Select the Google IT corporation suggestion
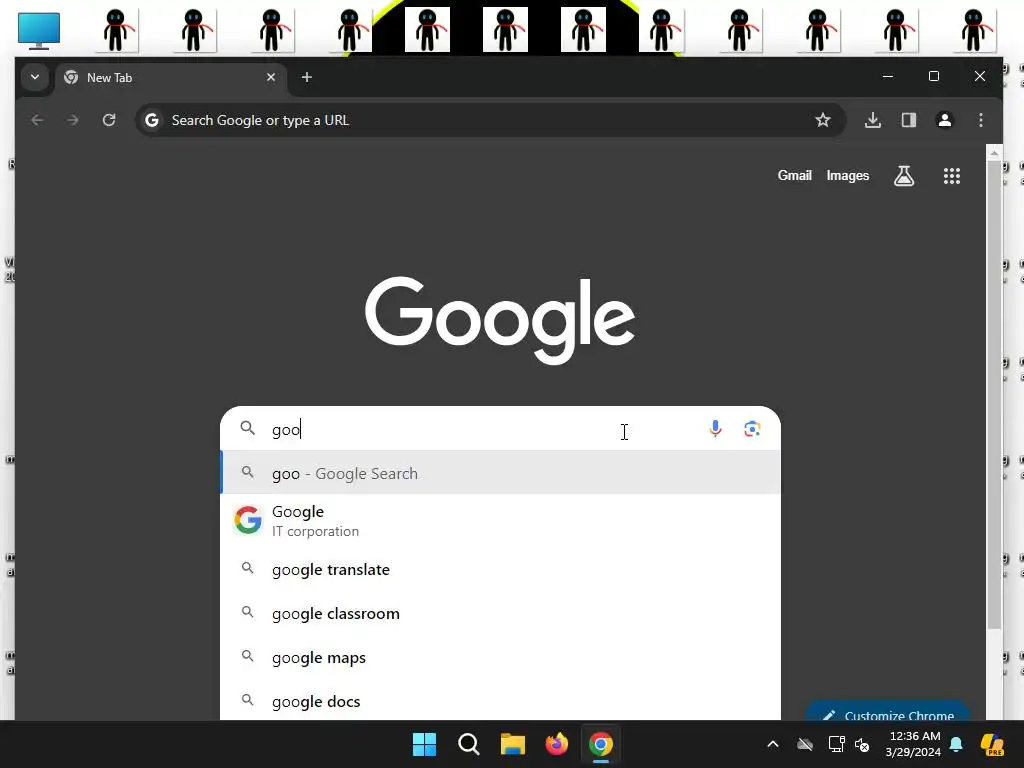The image size is (1024, 768). click(501, 520)
